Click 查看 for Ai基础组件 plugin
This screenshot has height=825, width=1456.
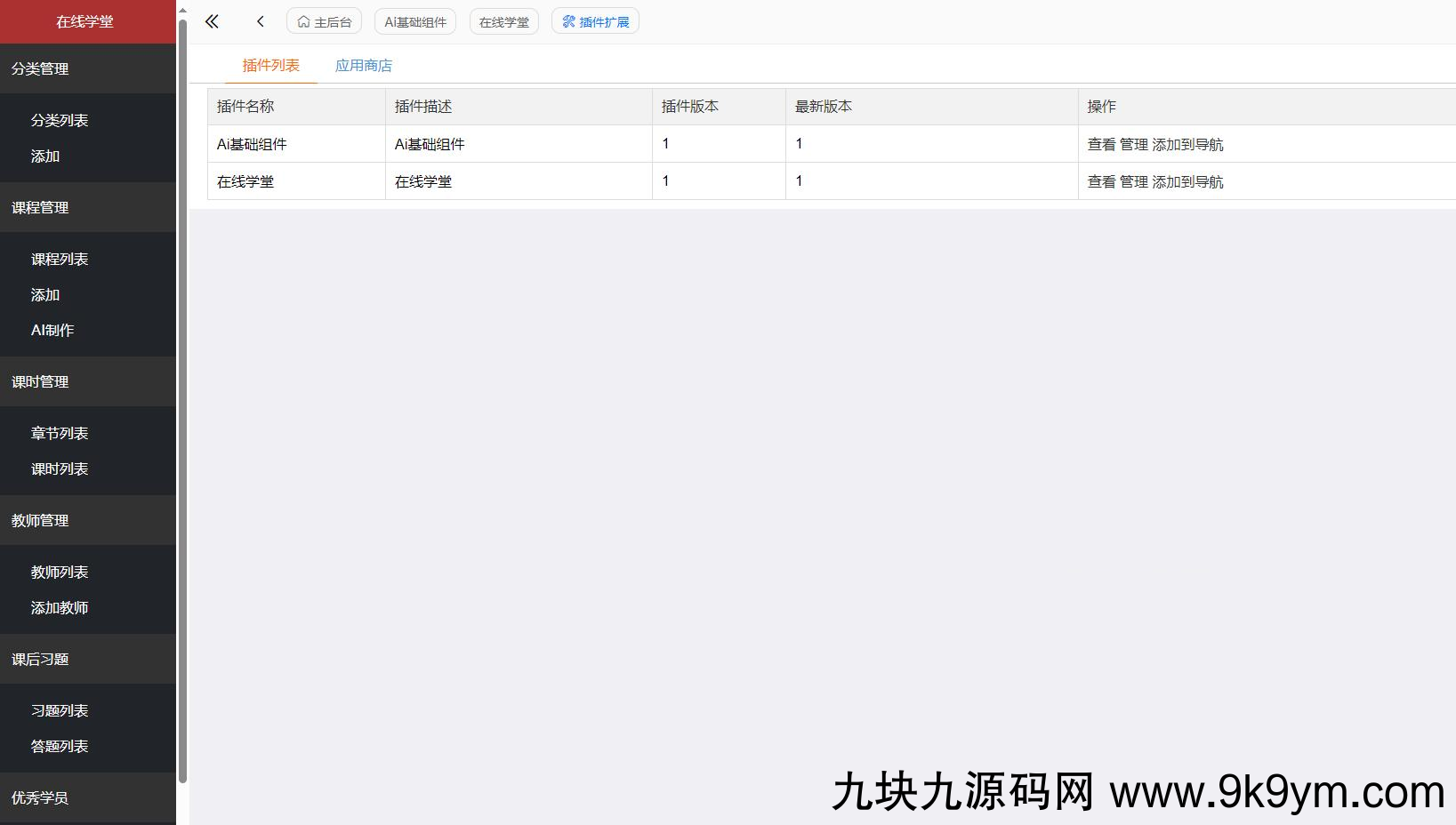coord(1101,144)
